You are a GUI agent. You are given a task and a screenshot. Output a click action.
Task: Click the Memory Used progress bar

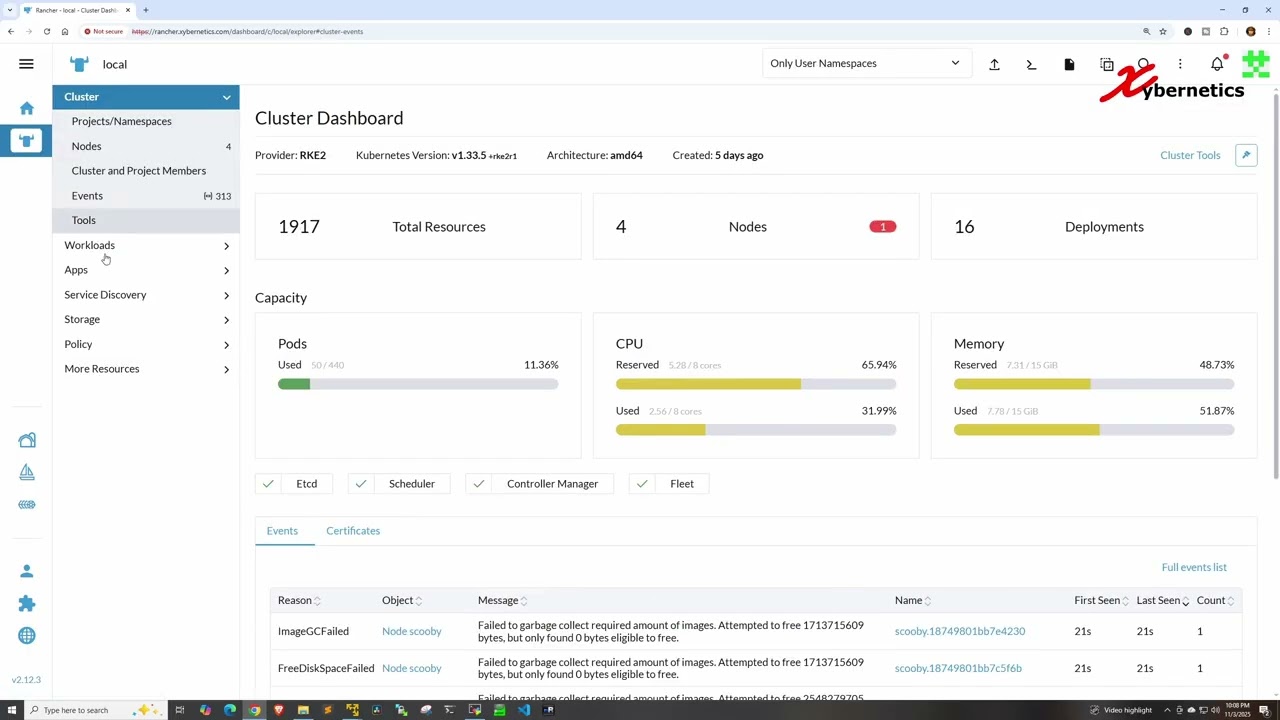click(1094, 430)
